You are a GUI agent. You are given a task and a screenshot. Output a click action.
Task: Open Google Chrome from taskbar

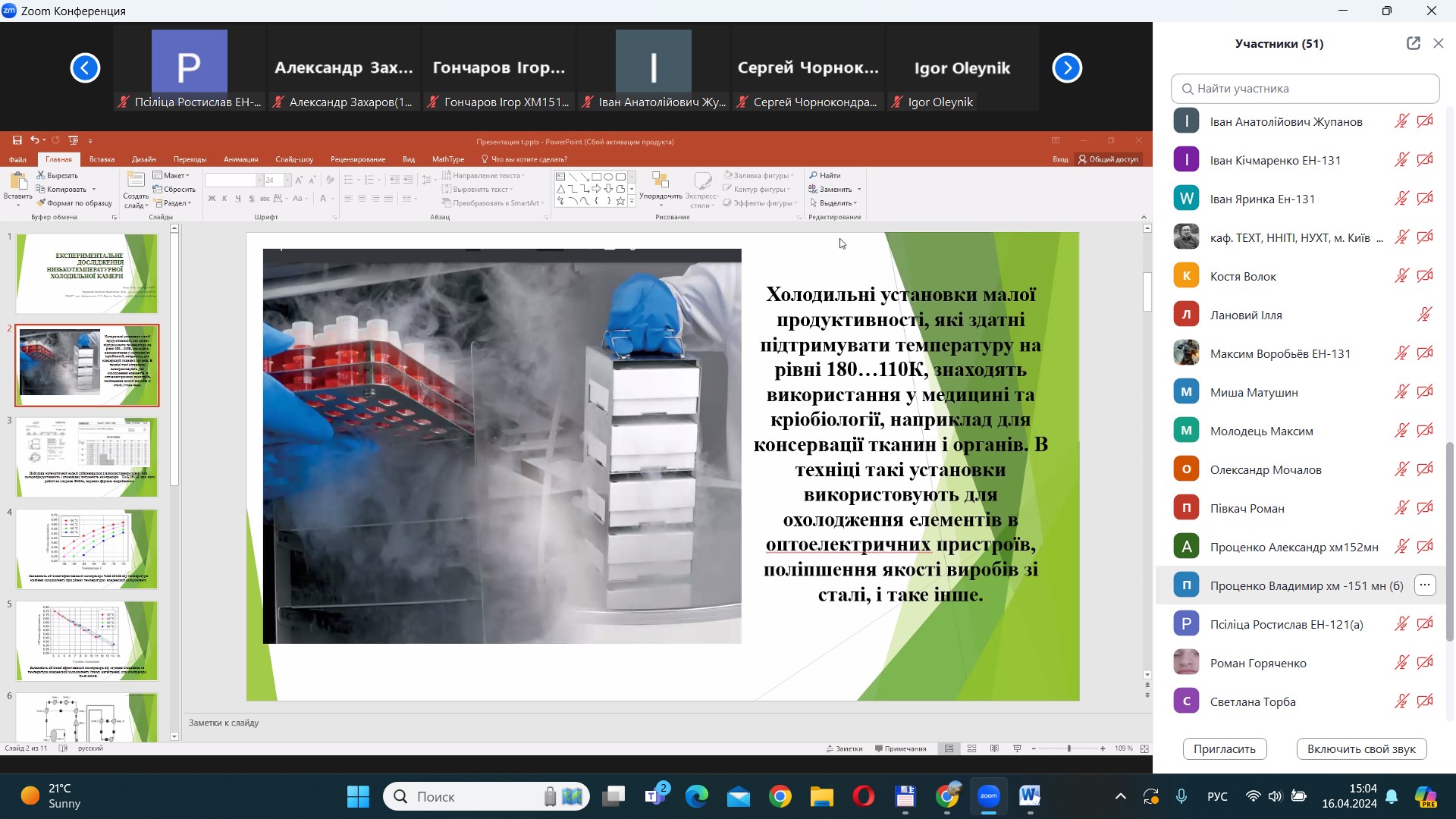[780, 796]
